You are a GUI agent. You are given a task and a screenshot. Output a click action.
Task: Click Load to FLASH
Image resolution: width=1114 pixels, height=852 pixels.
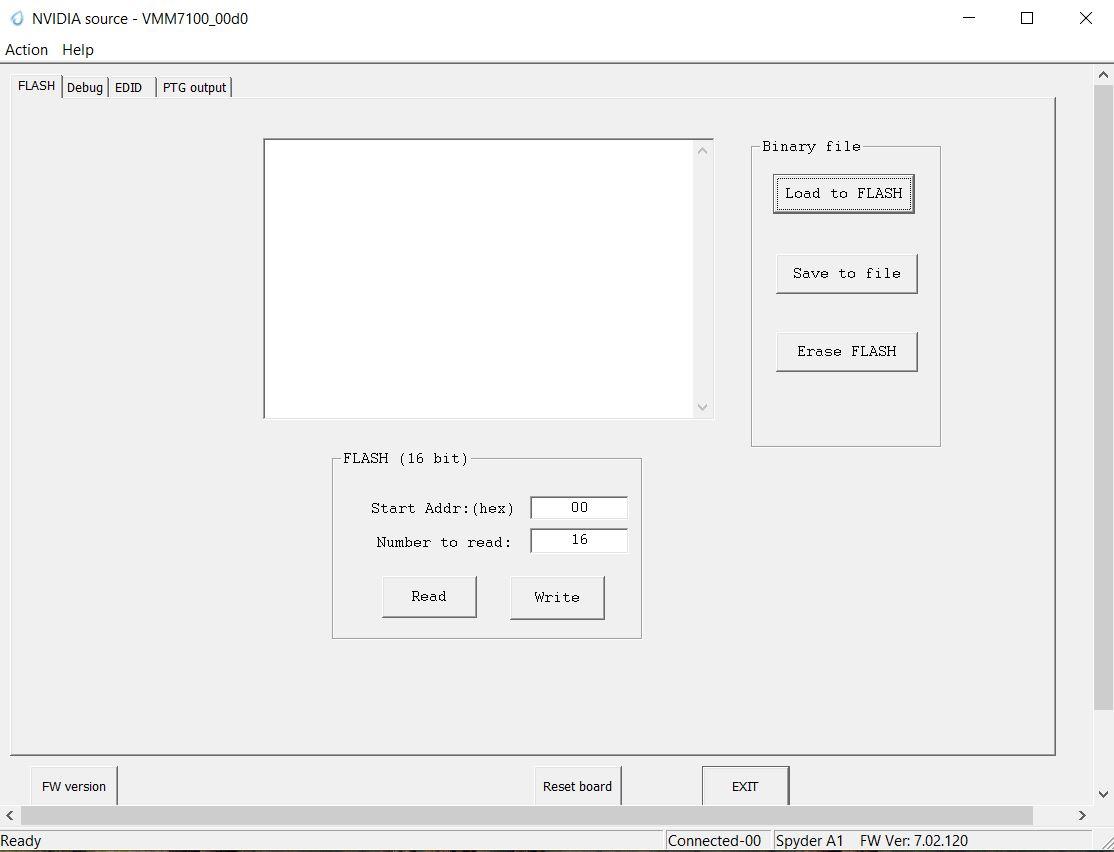842,193
